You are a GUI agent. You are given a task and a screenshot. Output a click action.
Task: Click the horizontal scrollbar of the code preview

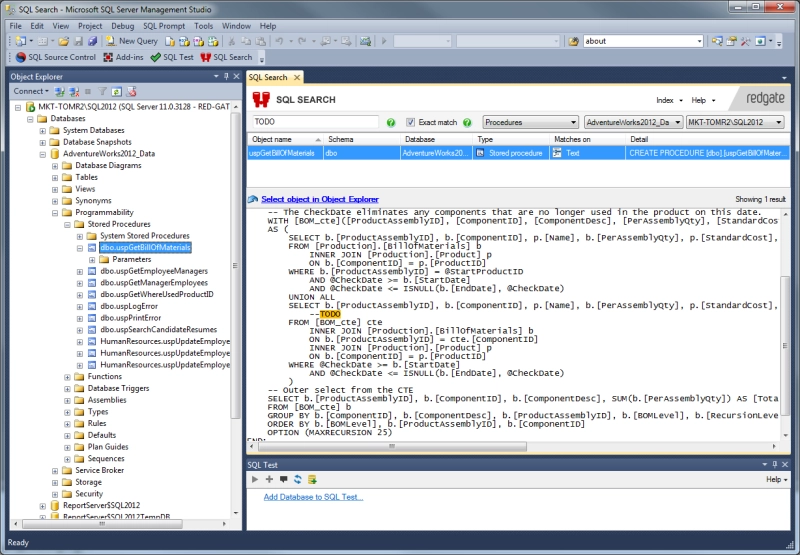click(392, 446)
